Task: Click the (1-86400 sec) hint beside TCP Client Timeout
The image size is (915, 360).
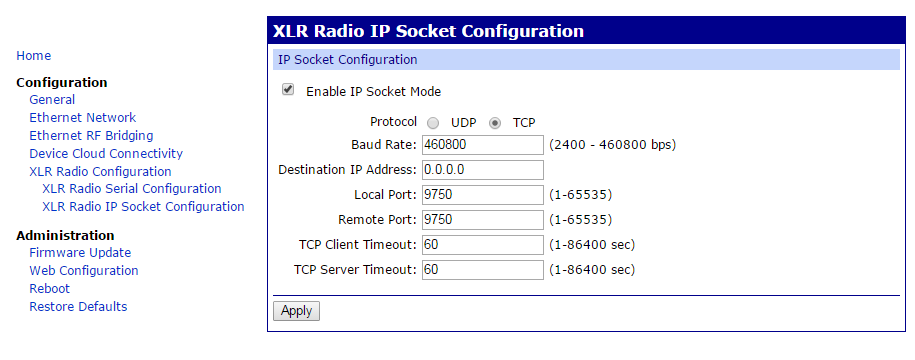Action: 592,245
